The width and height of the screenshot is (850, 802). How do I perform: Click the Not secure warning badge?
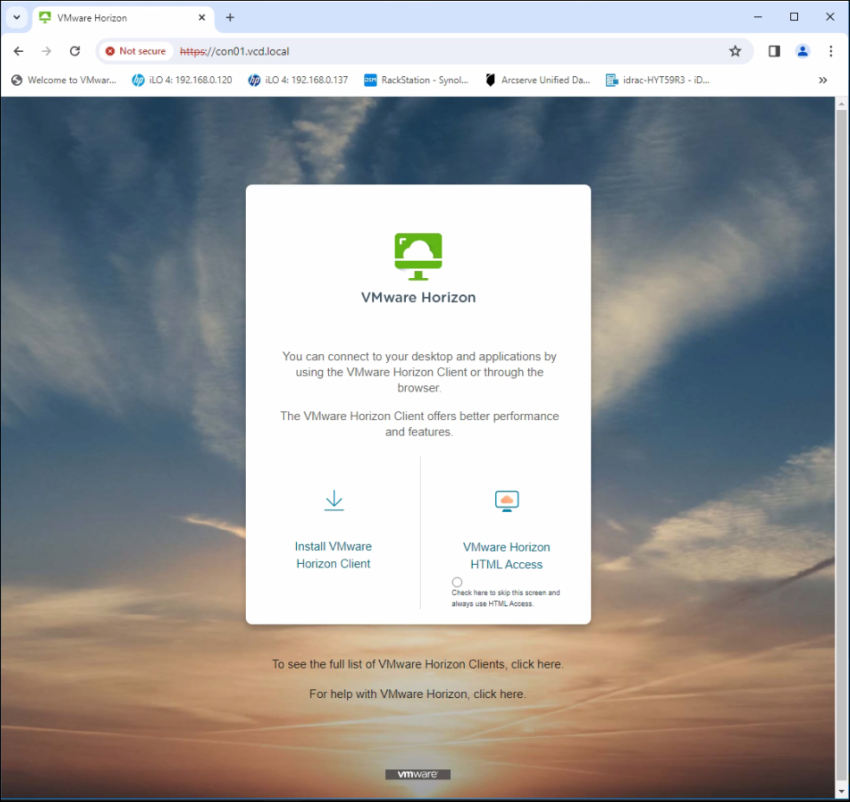[135, 51]
